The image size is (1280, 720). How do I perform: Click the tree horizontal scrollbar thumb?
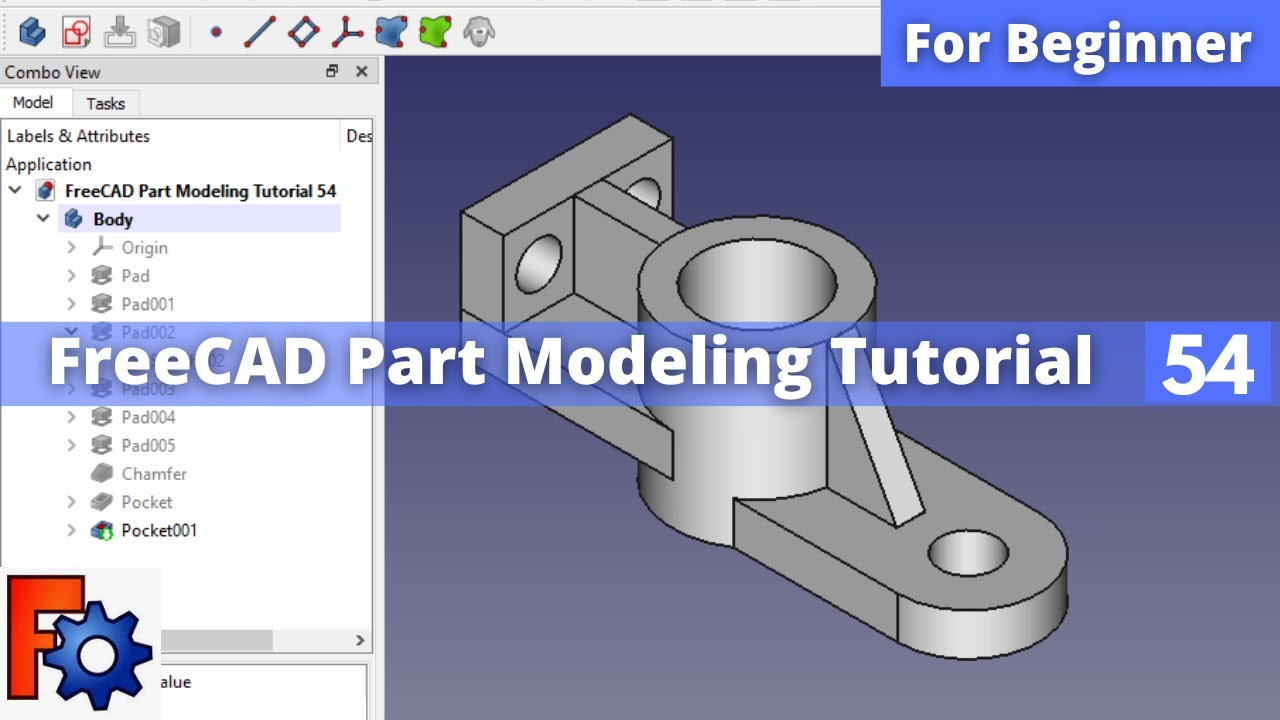point(216,640)
